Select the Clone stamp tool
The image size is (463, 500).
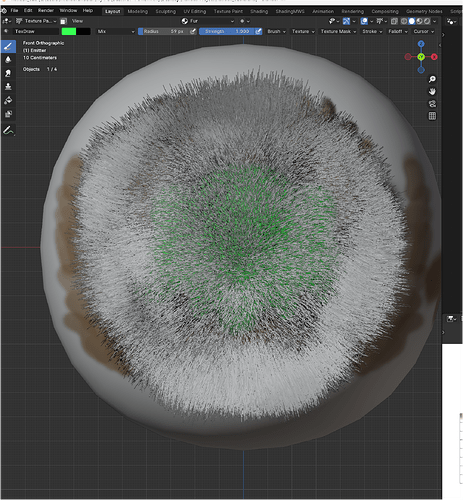[x=8, y=87]
